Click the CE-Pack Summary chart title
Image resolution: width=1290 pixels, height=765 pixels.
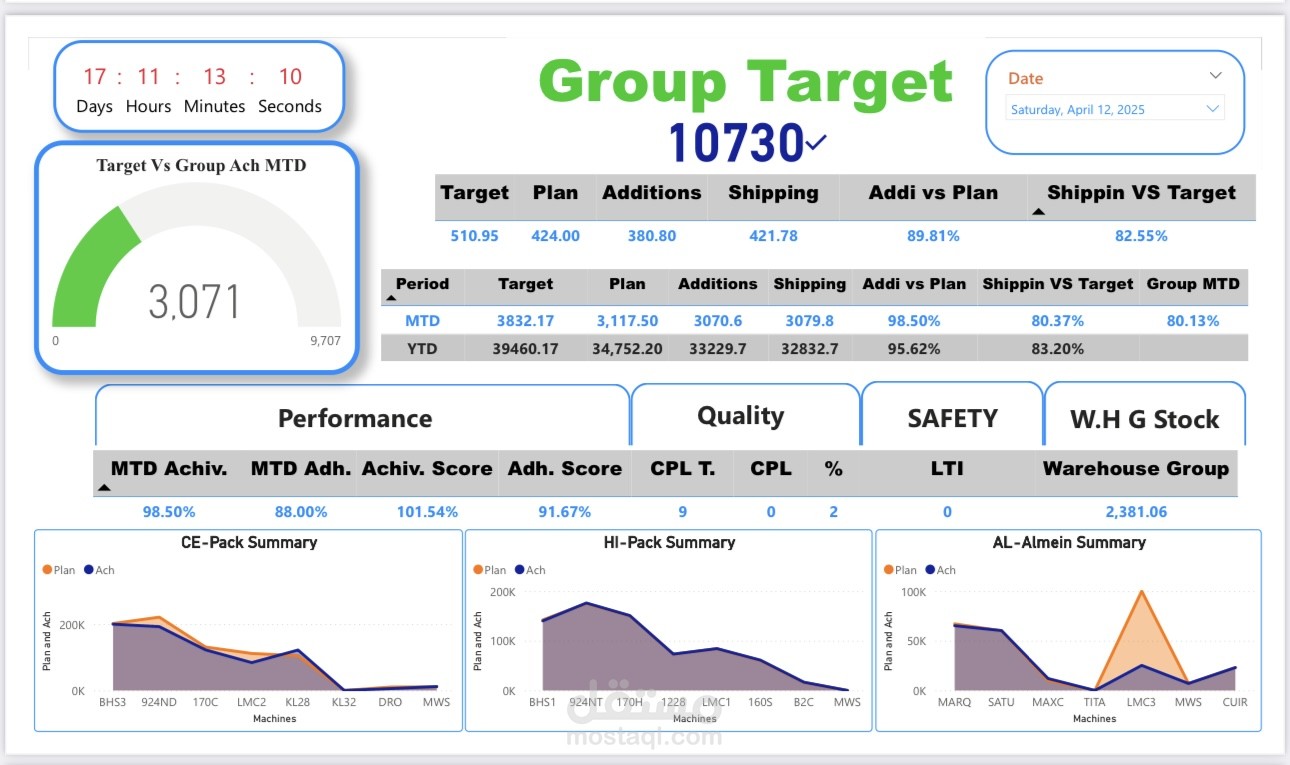tap(249, 542)
